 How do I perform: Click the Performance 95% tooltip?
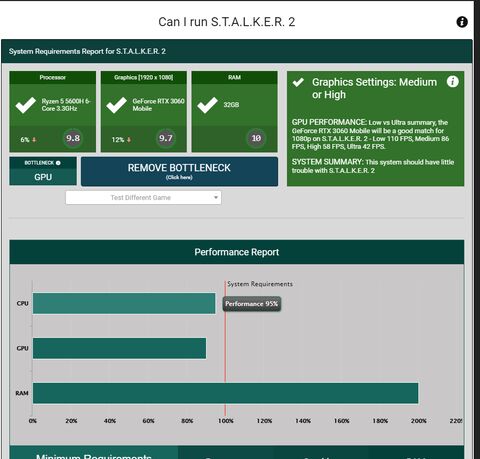tap(252, 304)
